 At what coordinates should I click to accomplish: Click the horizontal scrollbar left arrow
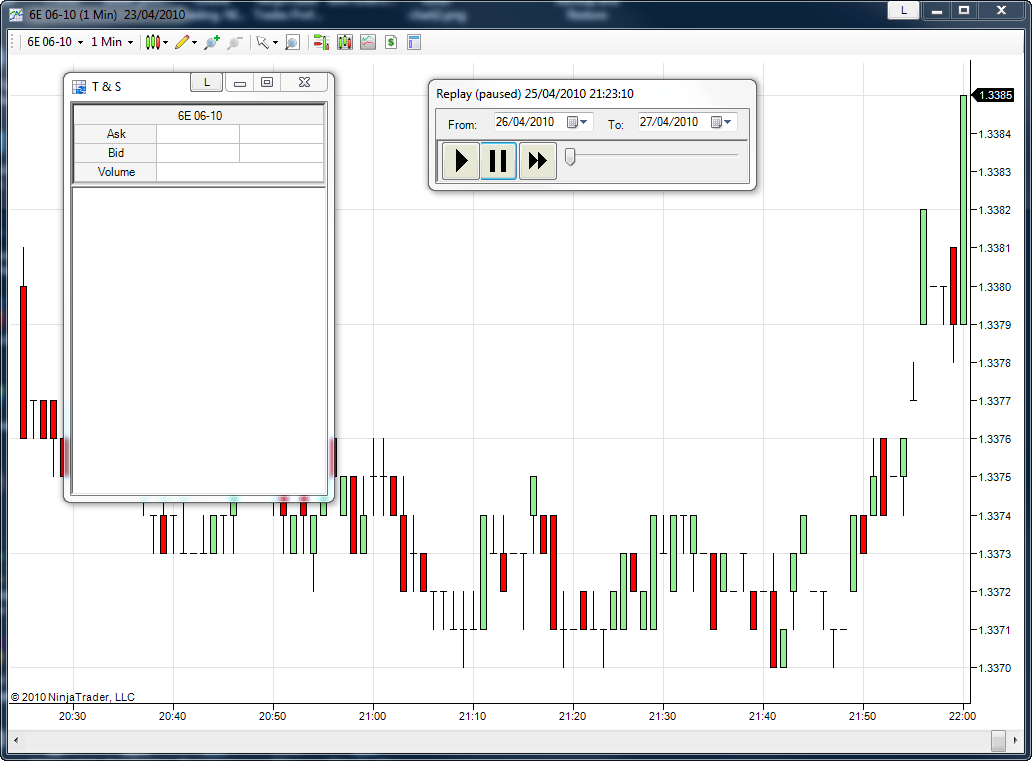16,741
